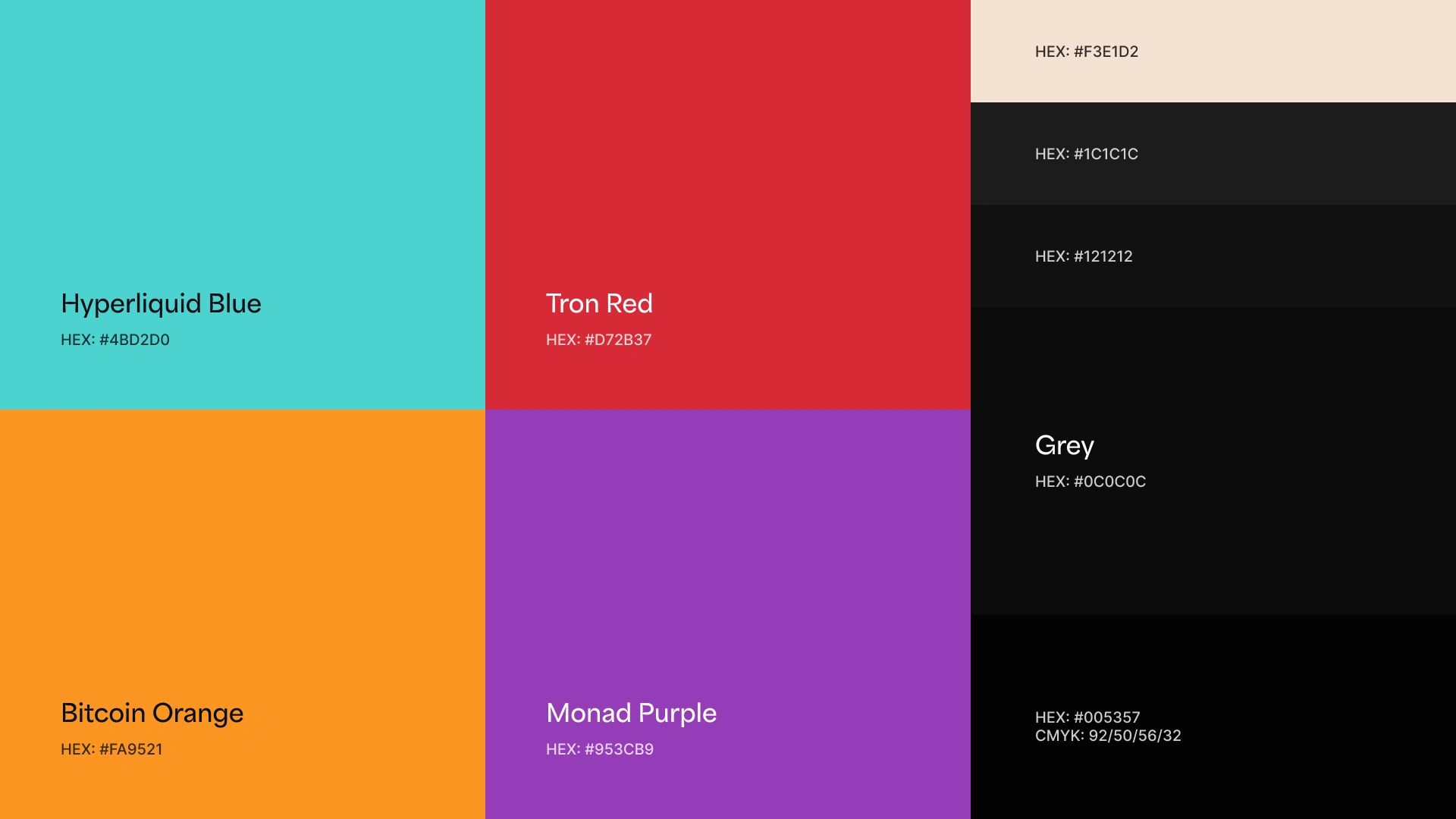The image size is (1456, 819).
Task: Click the HEX: #953CB9 label
Action: click(x=599, y=749)
